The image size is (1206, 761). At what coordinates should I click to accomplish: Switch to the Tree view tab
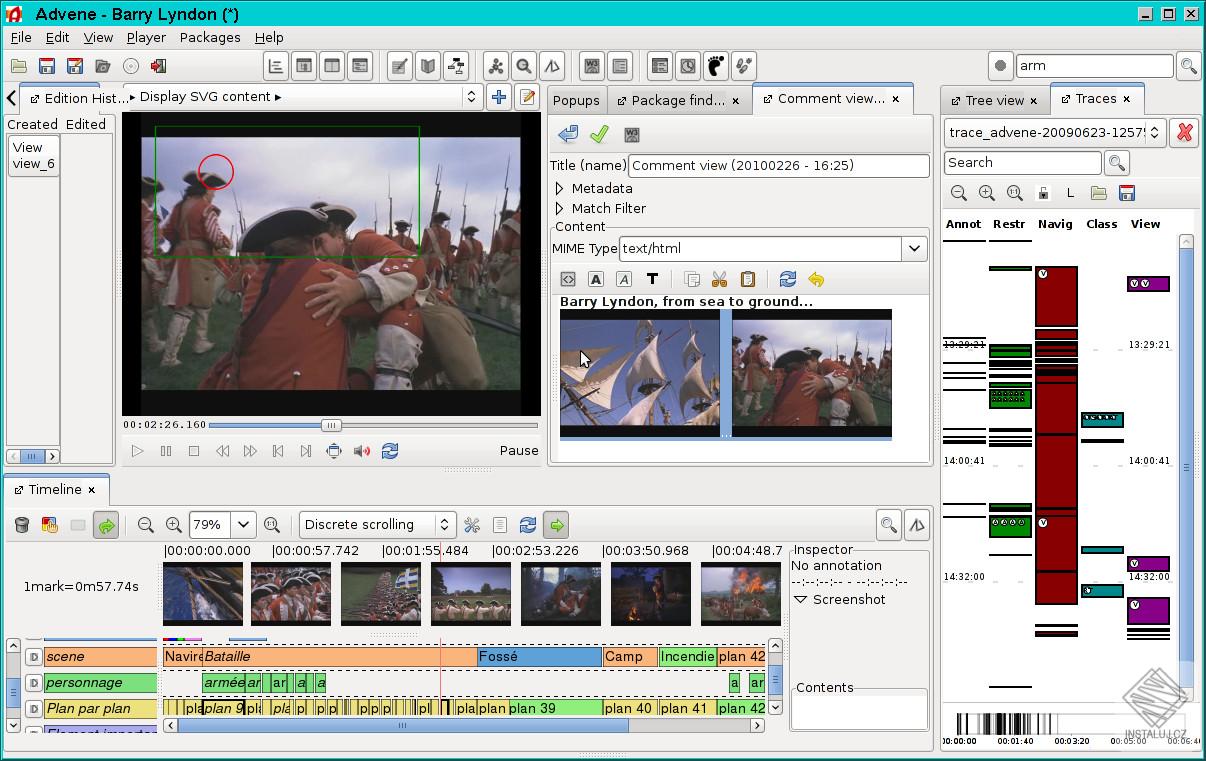994,100
